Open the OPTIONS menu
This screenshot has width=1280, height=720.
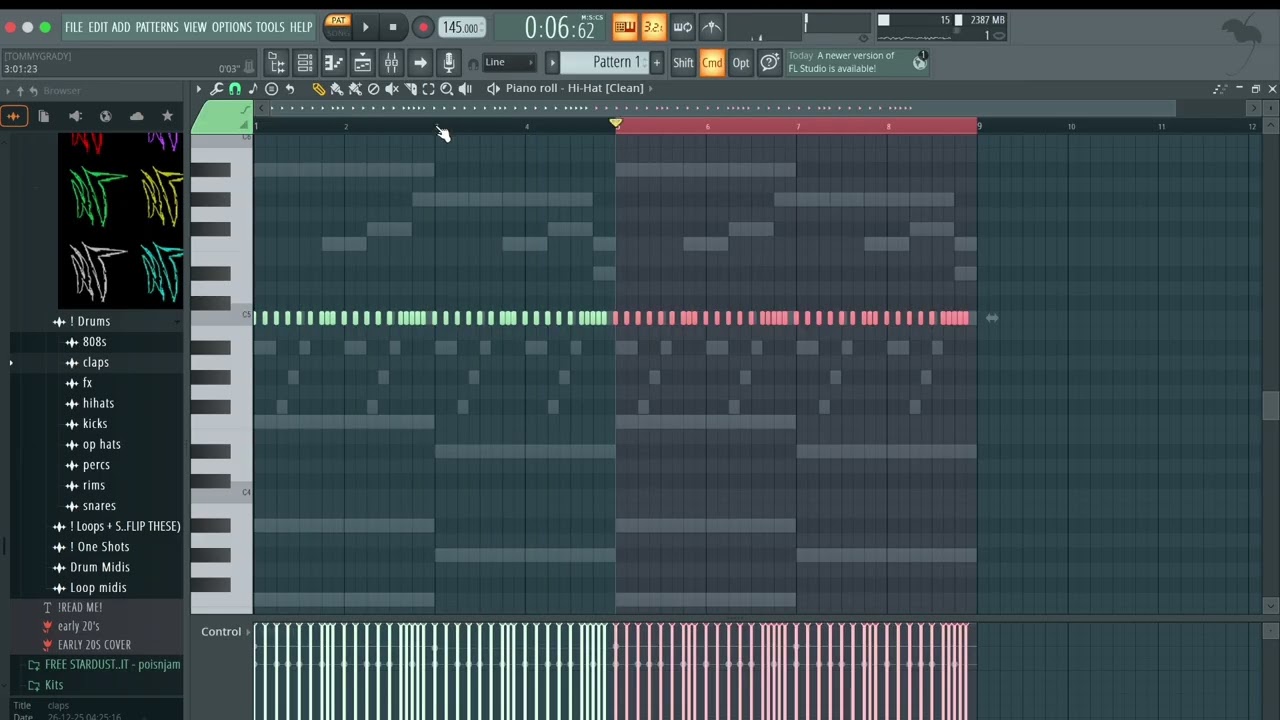pos(232,27)
